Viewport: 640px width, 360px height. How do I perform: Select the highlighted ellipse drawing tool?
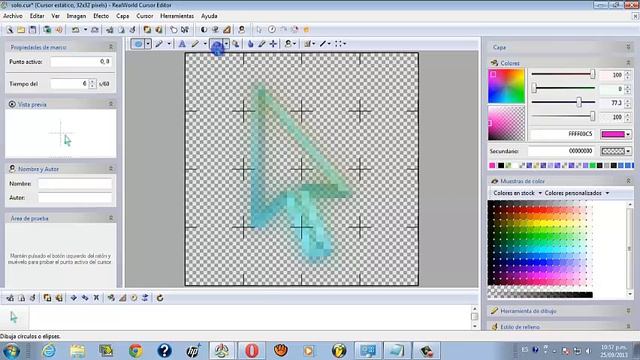coord(216,44)
